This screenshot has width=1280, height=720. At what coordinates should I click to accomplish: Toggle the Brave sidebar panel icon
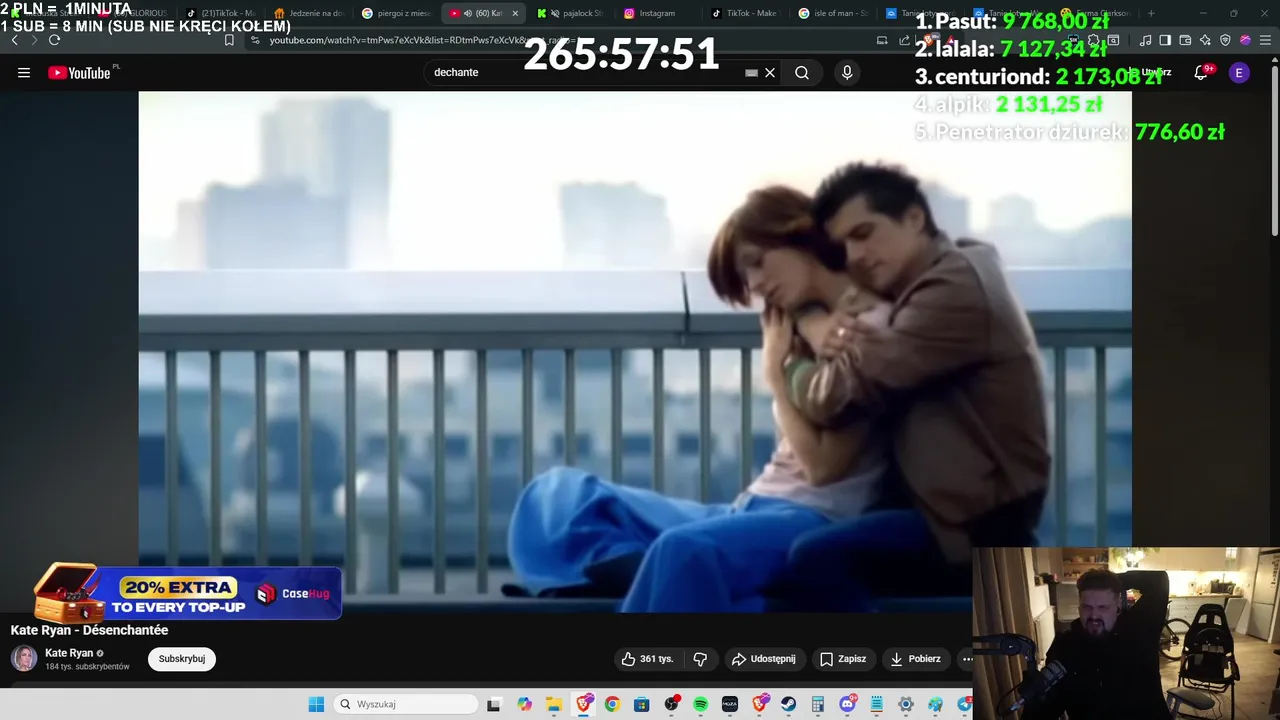pyautogui.click(x=1165, y=40)
